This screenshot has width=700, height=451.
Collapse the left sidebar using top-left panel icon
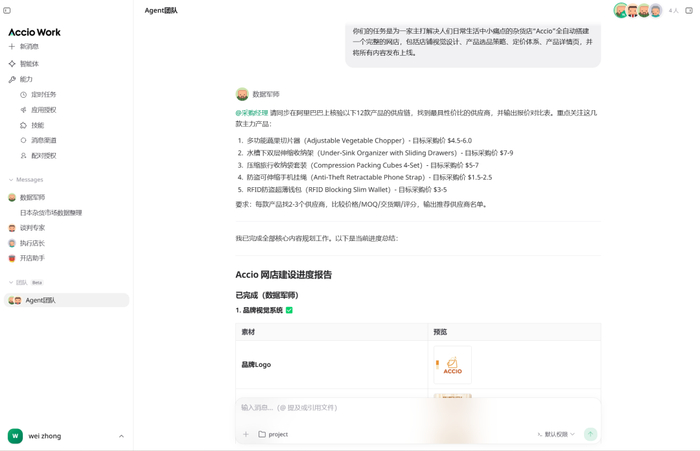7,10
